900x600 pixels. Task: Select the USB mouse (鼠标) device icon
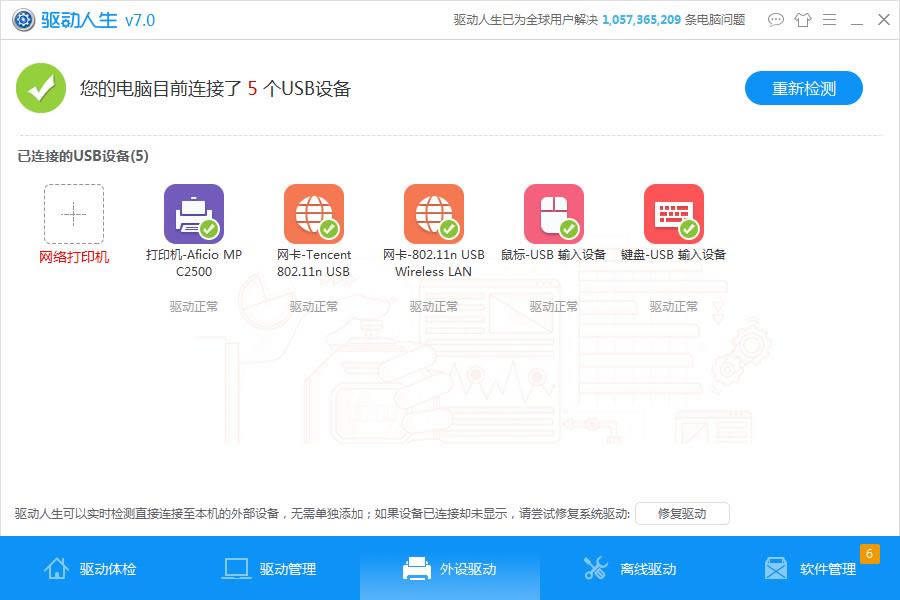(554, 214)
